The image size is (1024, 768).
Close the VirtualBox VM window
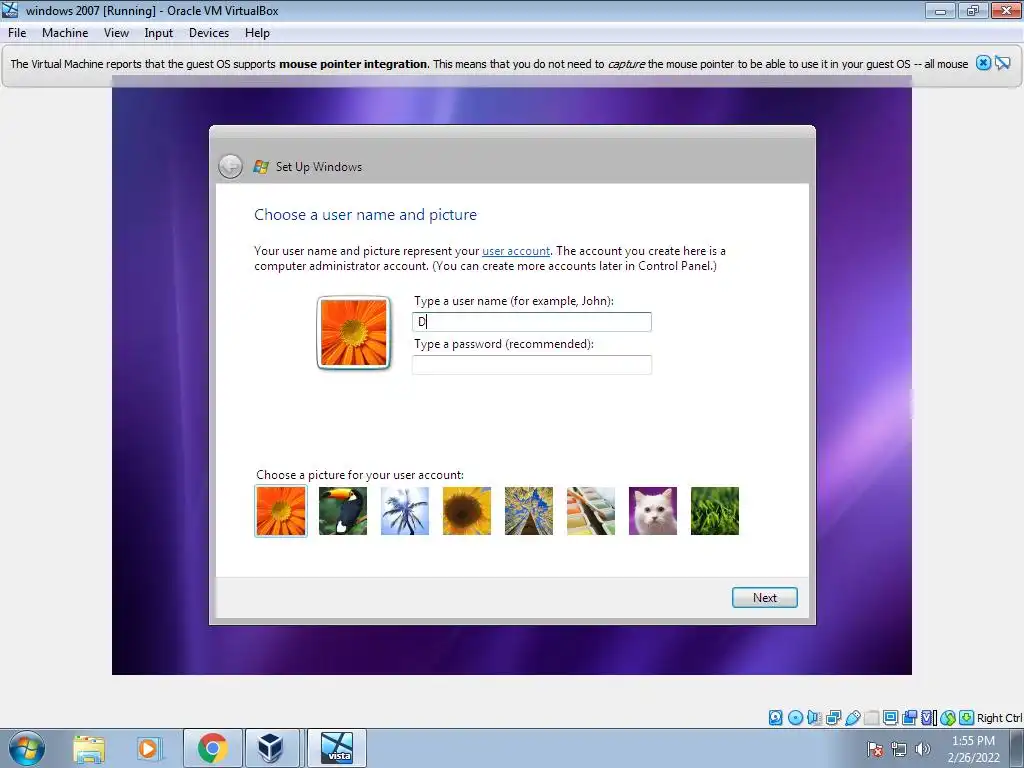point(1006,10)
